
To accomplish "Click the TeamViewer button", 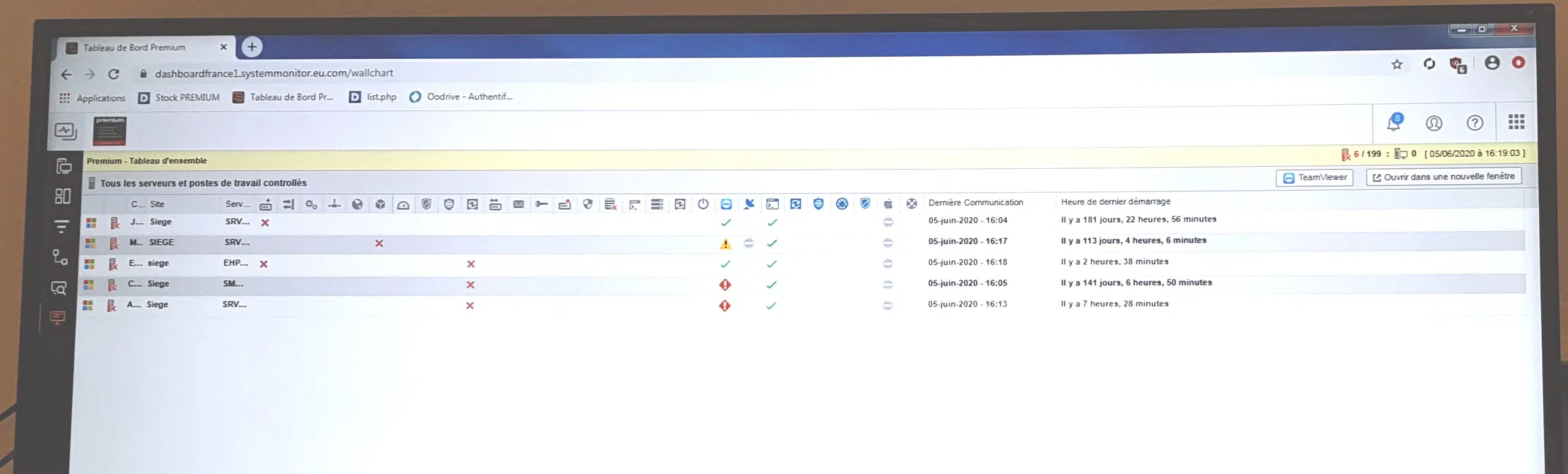I will coord(1314,178).
